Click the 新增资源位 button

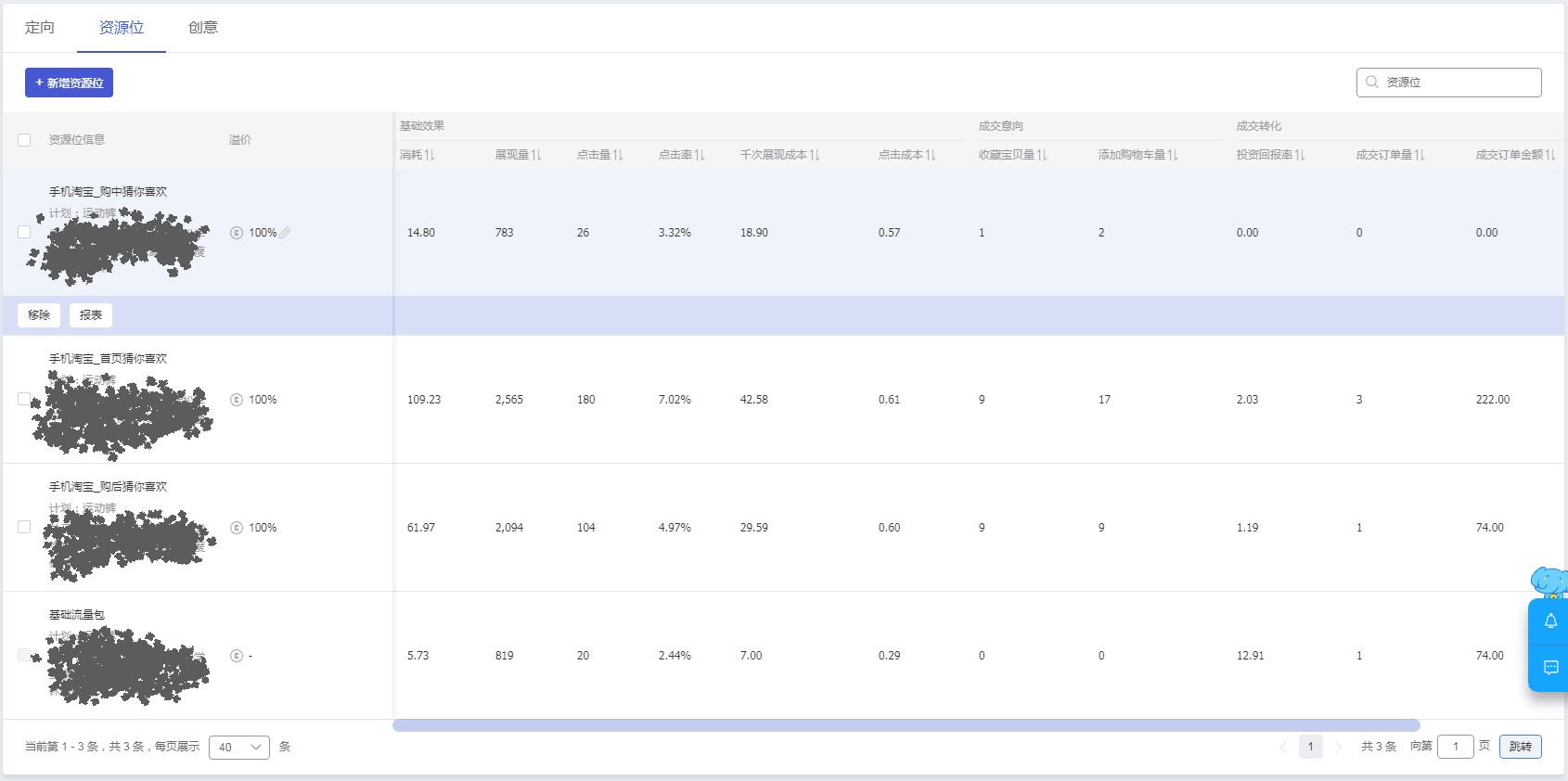pos(69,83)
